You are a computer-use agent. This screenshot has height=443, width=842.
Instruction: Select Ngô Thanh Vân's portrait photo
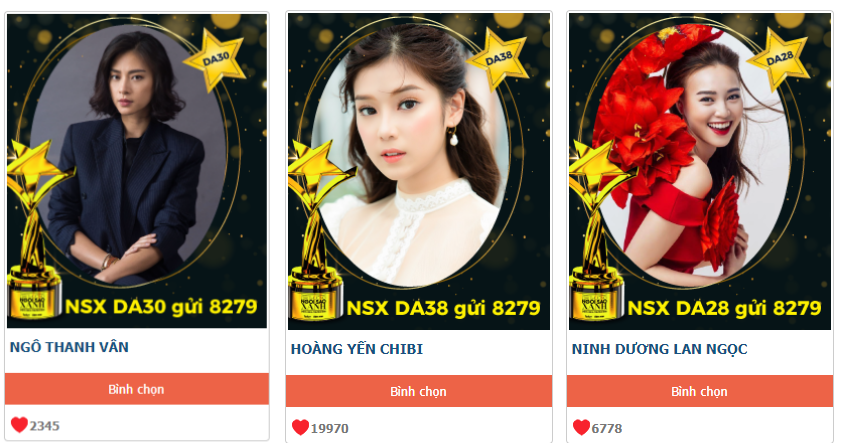pos(129,153)
